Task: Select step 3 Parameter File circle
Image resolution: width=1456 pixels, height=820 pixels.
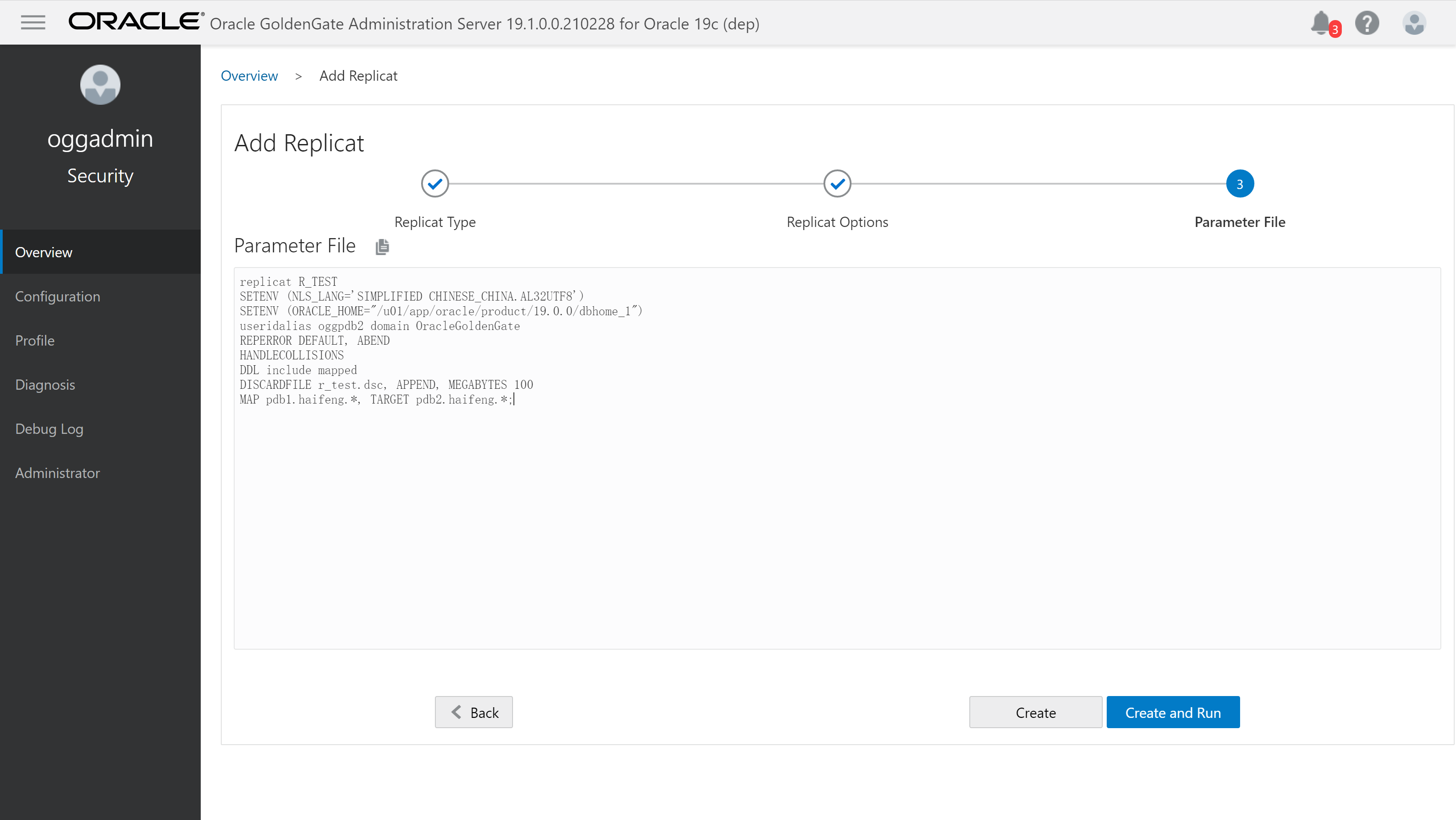Action: pyautogui.click(x=1240, y=184)
